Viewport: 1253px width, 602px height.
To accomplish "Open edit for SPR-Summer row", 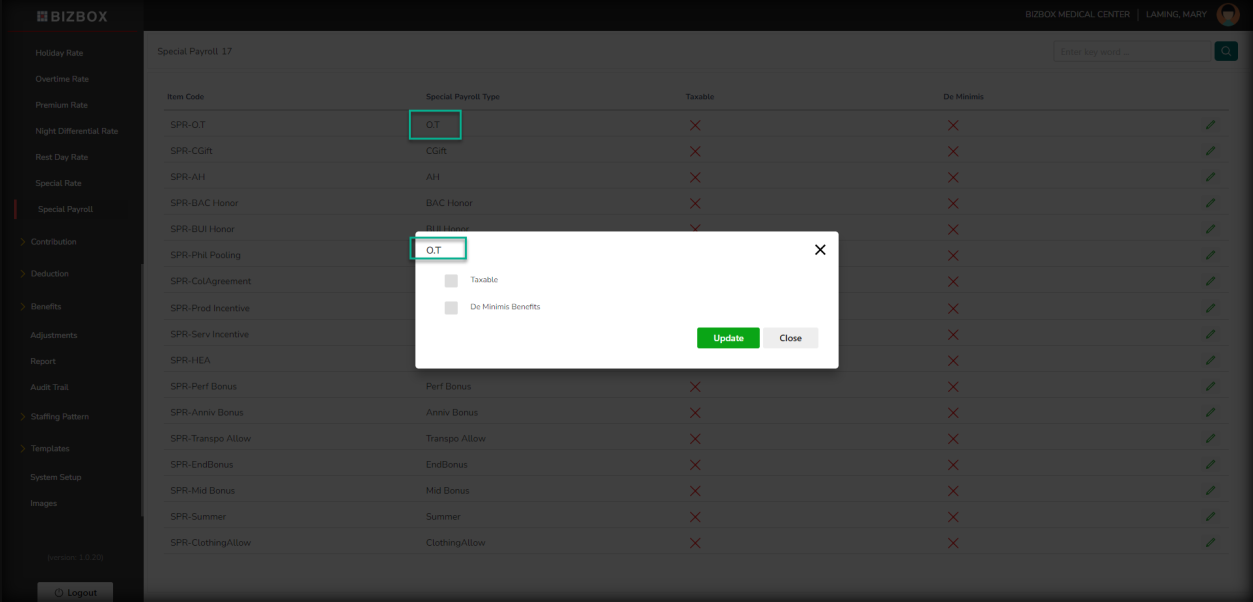I will point(1210,516).
